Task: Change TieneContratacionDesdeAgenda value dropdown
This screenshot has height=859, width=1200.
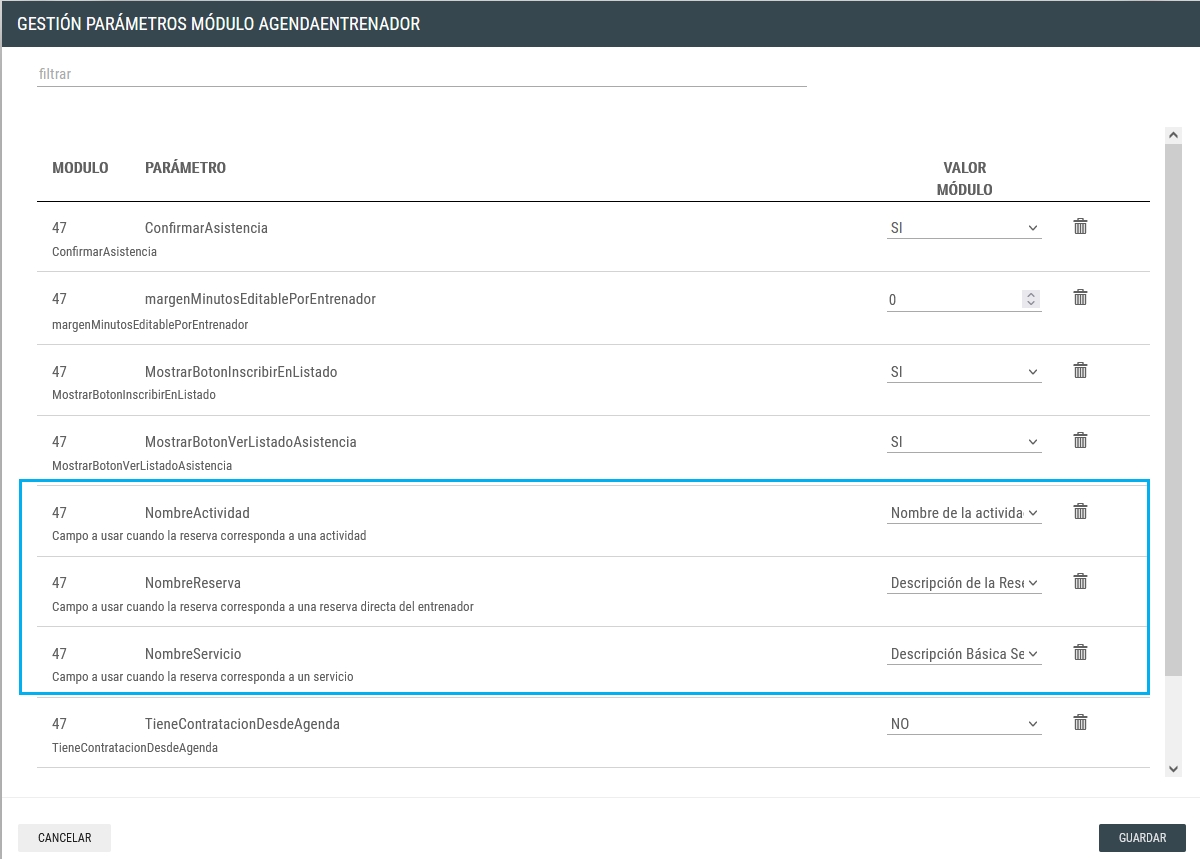Action: 964,724
